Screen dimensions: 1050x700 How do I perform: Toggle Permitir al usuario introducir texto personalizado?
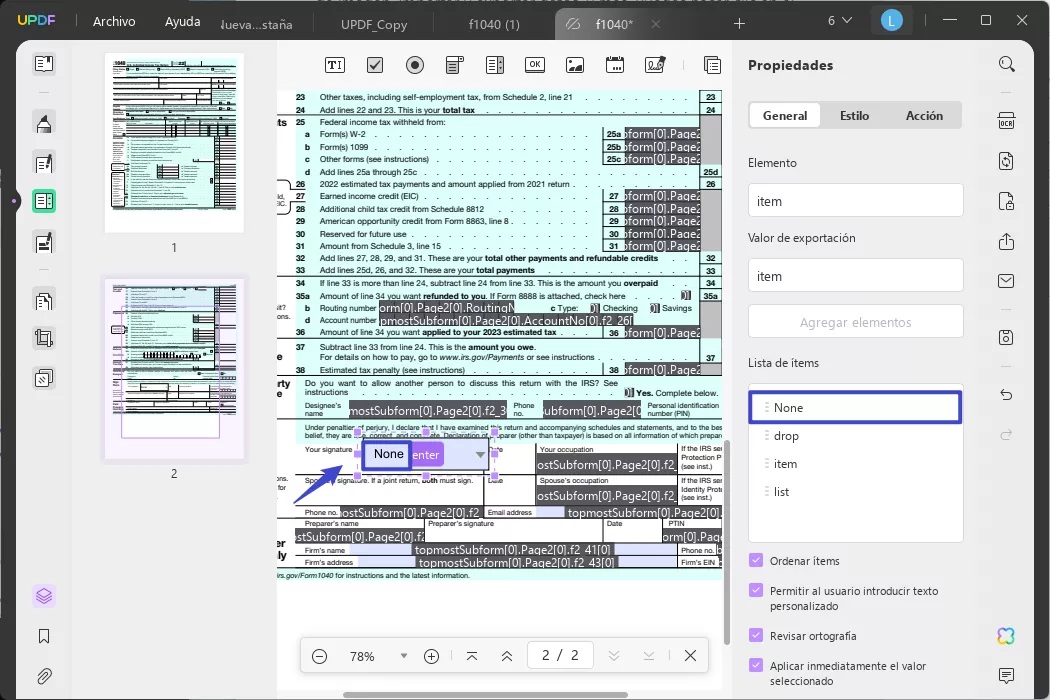point(756,590)
